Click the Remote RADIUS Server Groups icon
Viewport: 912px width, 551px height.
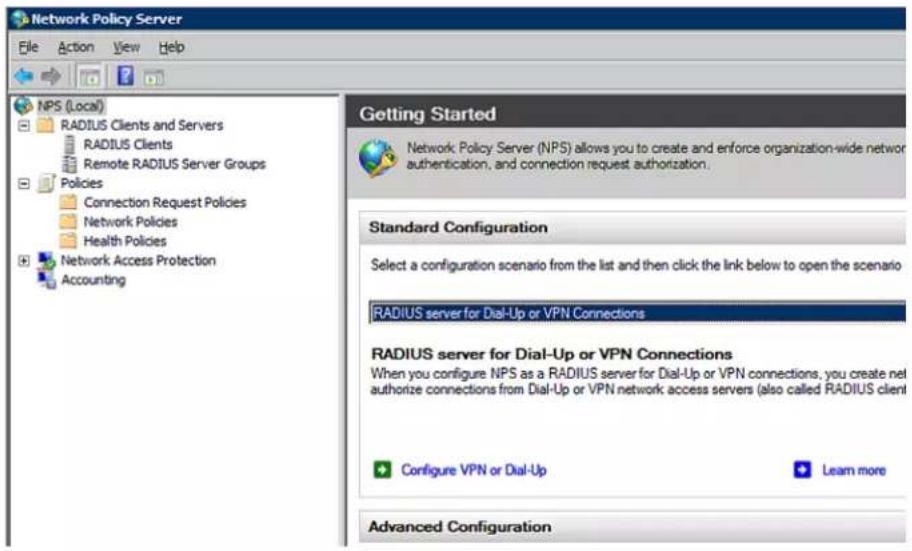69,164
